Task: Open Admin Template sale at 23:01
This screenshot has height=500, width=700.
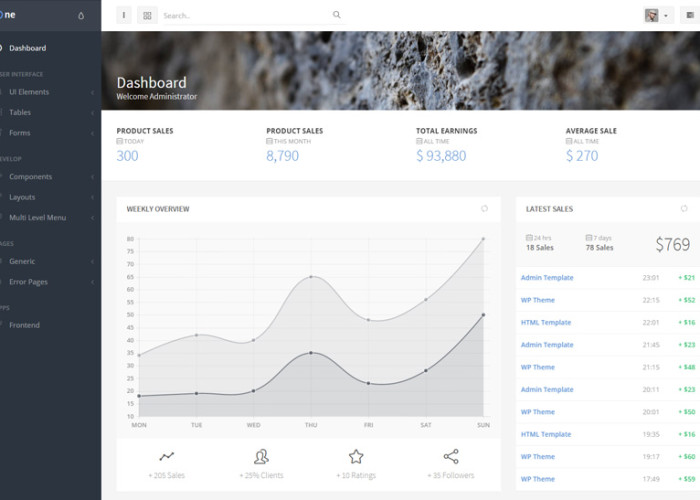Action: [547, 278]
